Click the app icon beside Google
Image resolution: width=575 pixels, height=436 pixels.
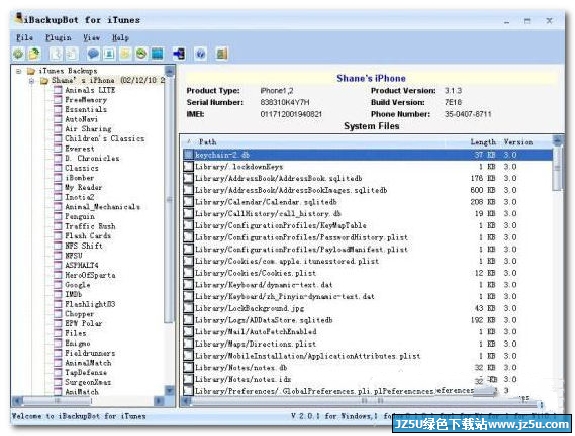(58, 285)
